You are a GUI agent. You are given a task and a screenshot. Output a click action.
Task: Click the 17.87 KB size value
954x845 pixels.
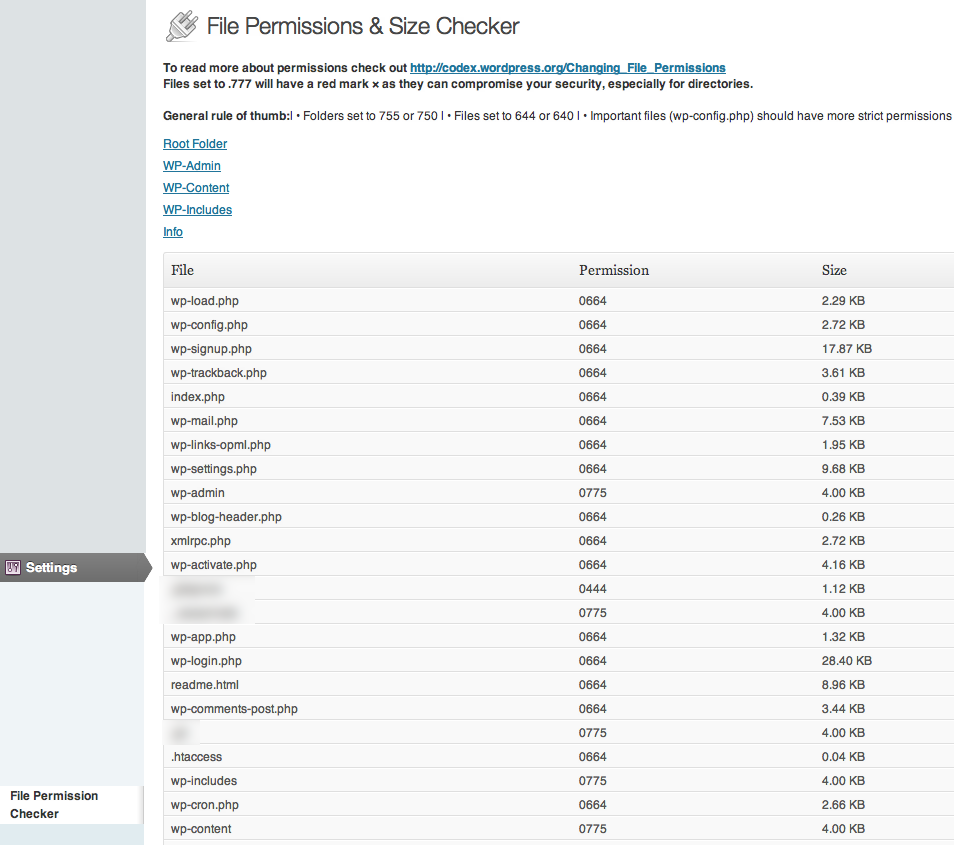pos(846,349)
